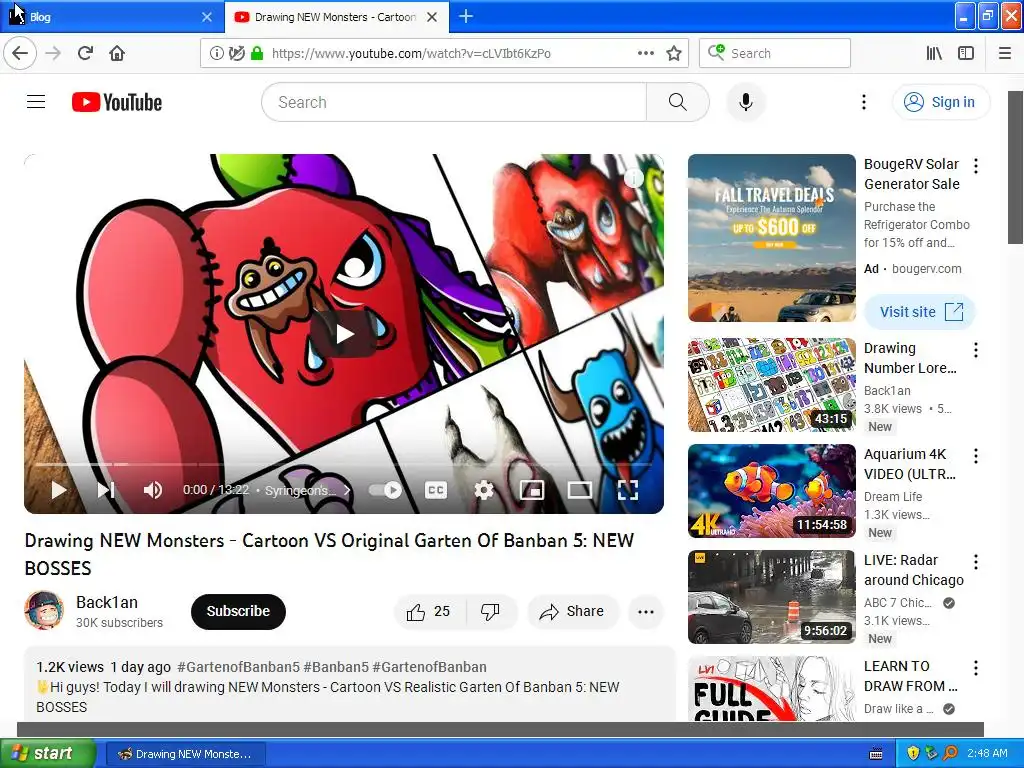Close the Drawing NEW Monsters tab

click(432, 17)
